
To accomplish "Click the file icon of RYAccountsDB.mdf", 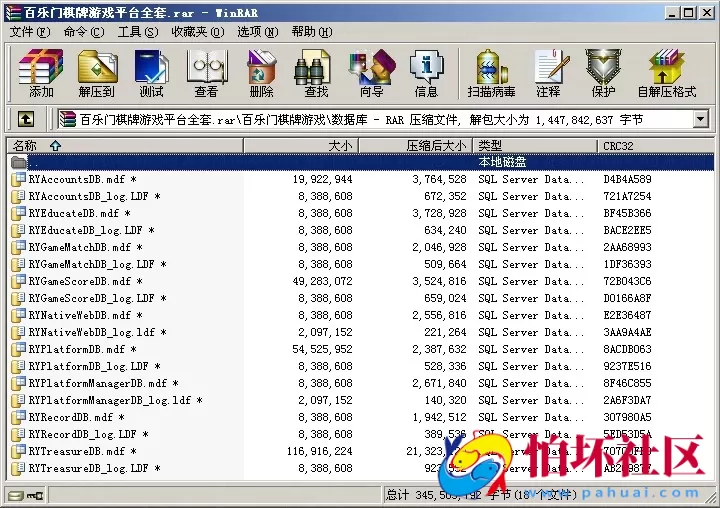I will 18,179.
